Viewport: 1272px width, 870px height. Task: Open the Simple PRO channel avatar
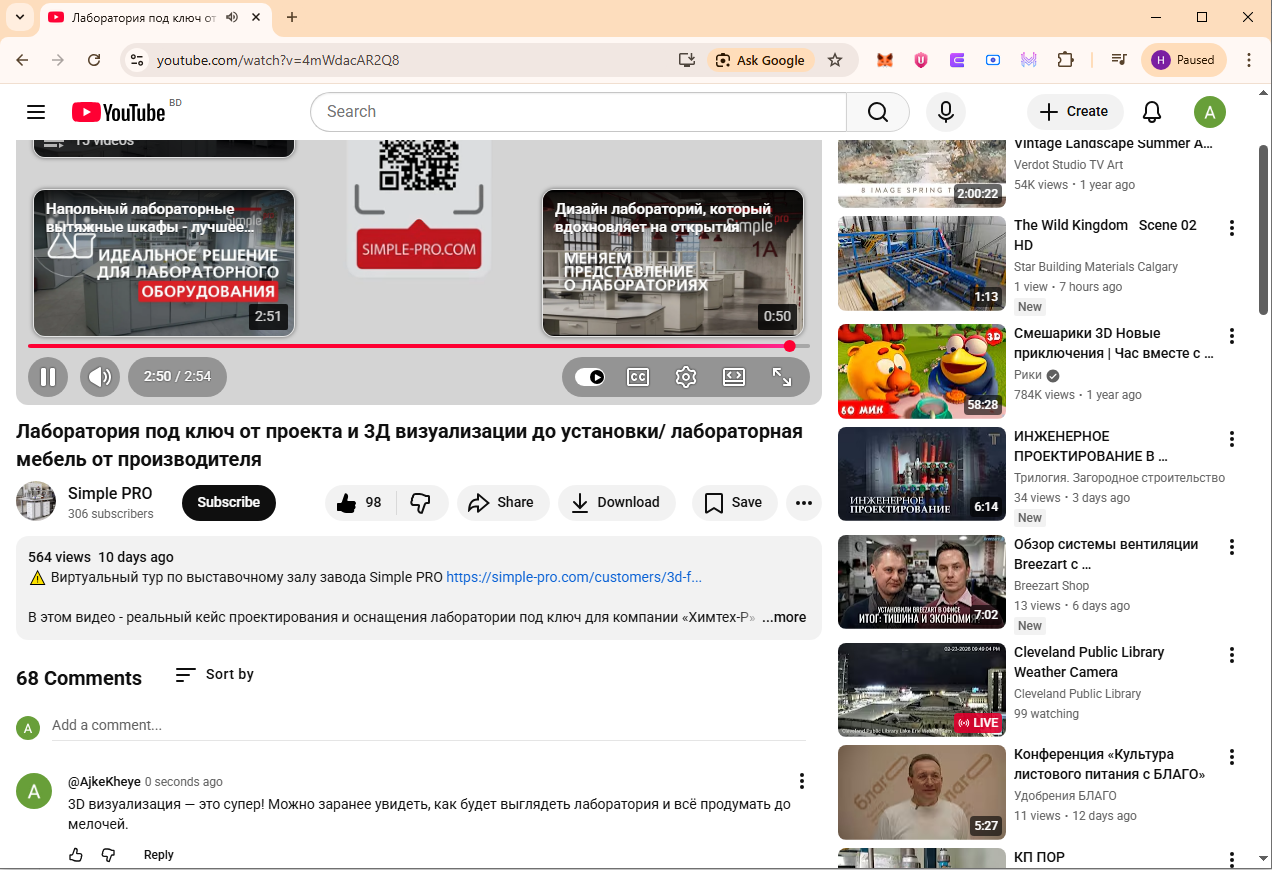pyautogui.click(x=36, y=502)
